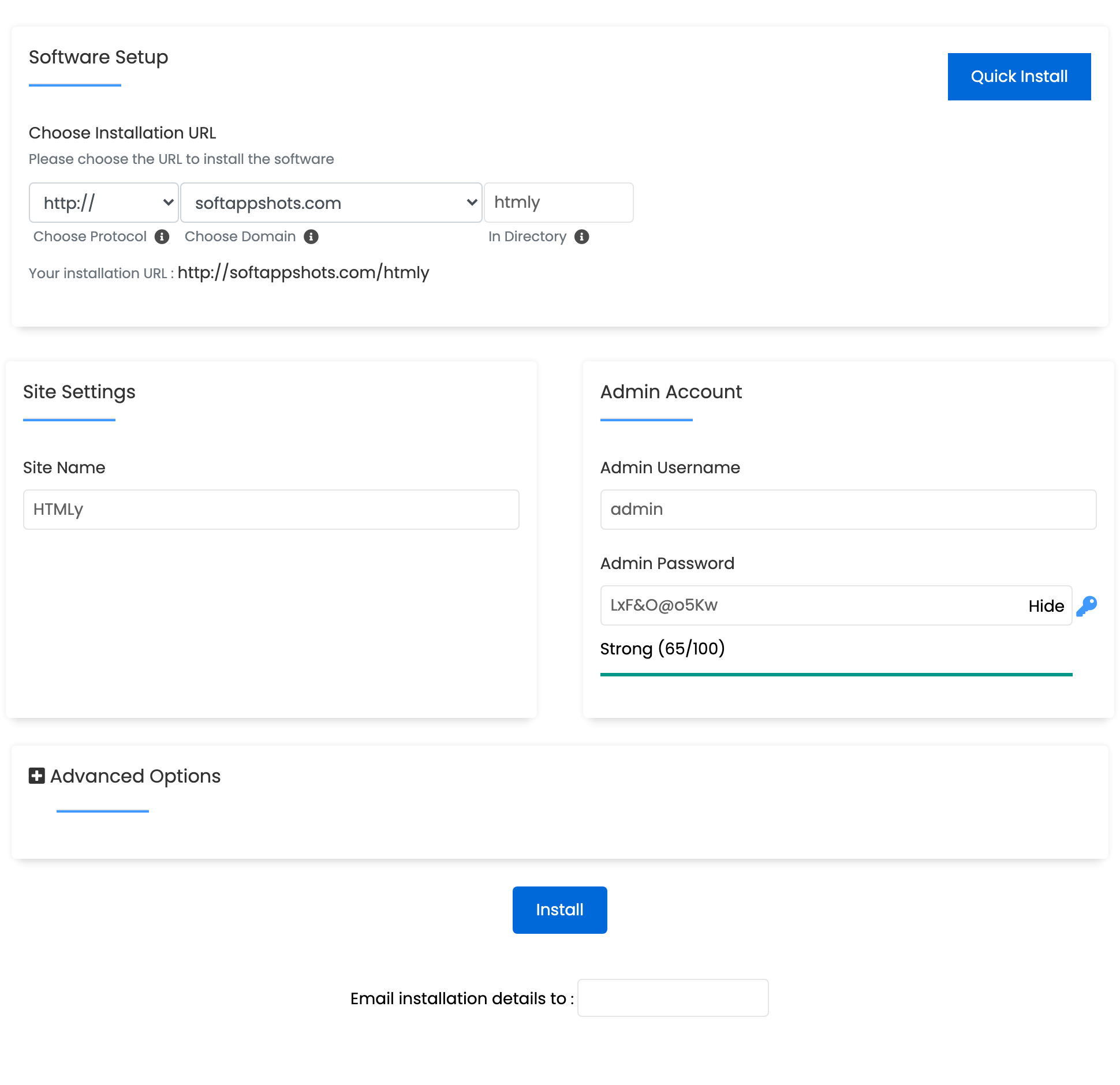Screen dimensions: 1120x1085
Task: Click inside the HTMLy site name field
Action: (x=271, y=509)
